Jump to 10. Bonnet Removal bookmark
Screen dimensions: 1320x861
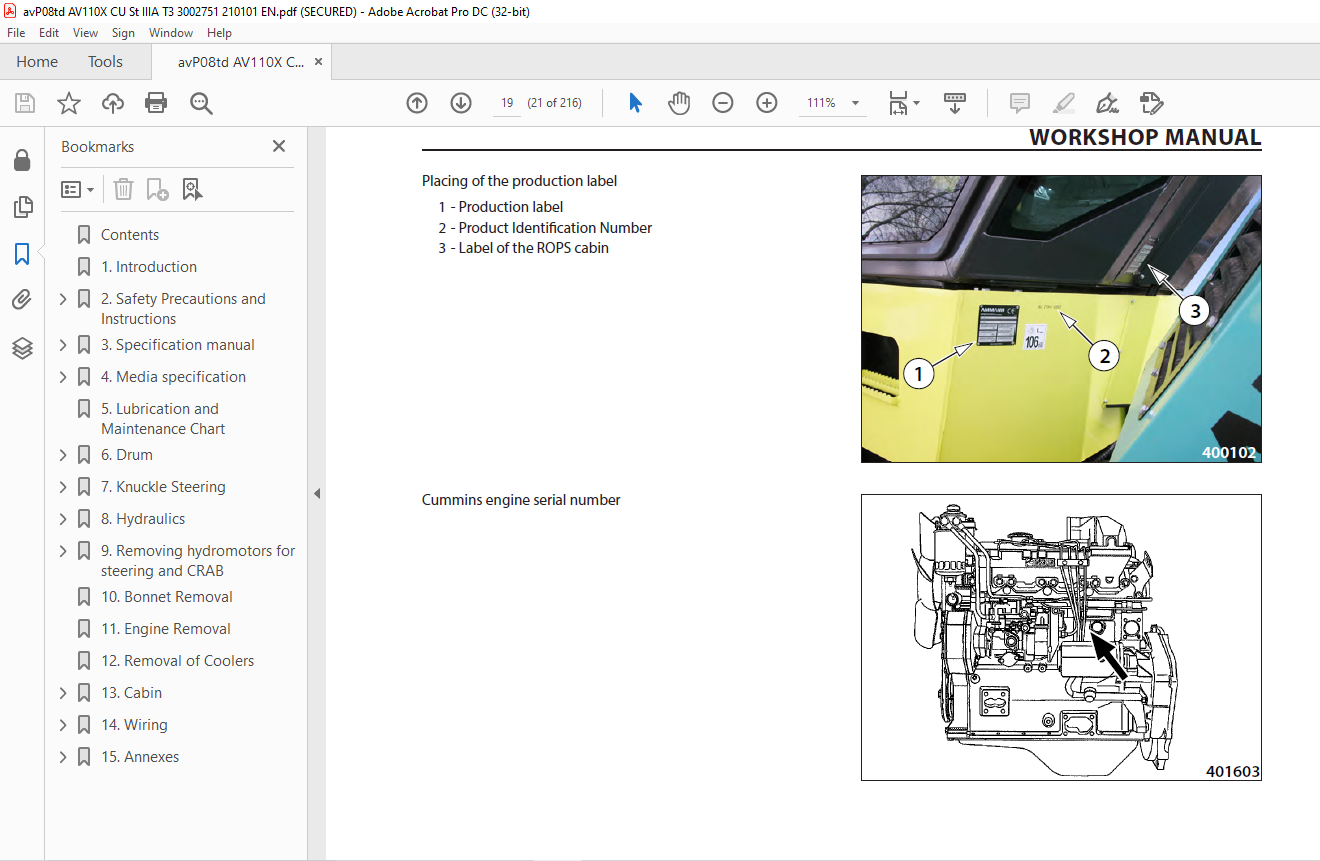167,597
